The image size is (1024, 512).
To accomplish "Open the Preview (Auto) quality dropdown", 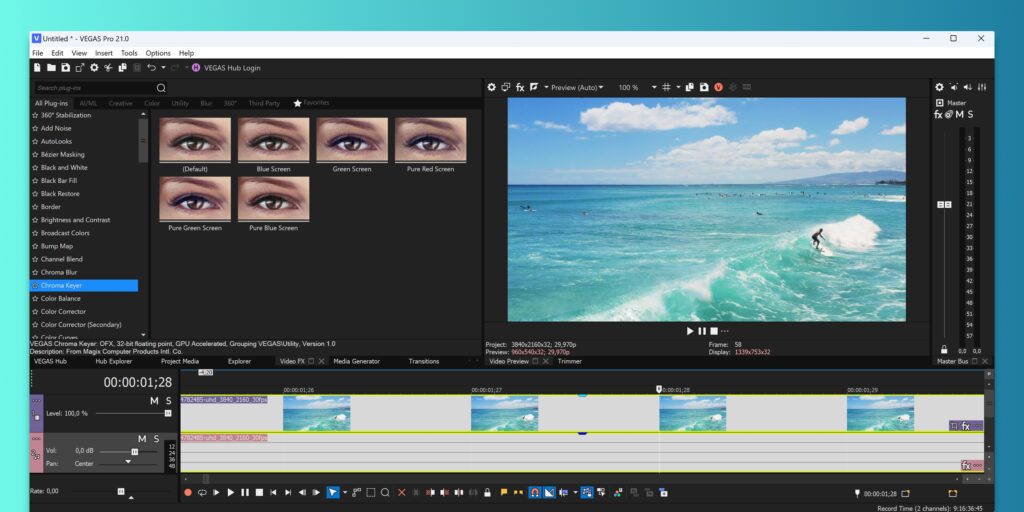I will [x=576, y=88].
